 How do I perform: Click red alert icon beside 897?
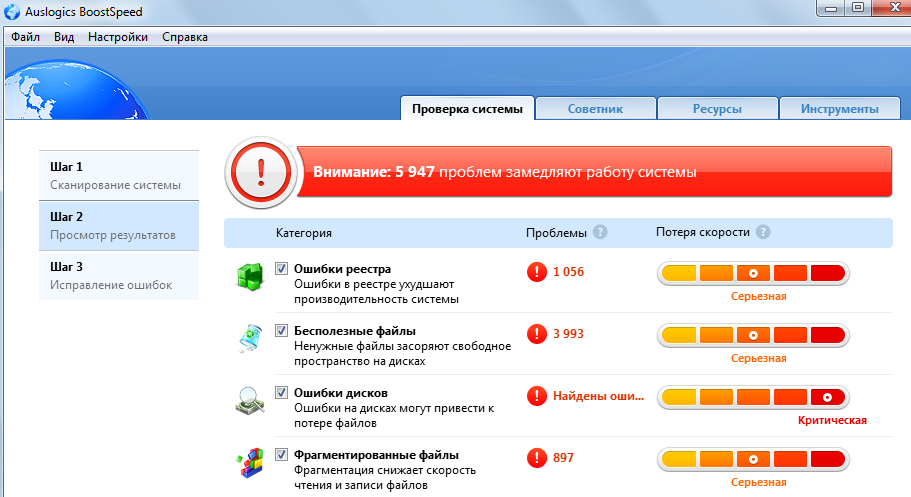537,458
